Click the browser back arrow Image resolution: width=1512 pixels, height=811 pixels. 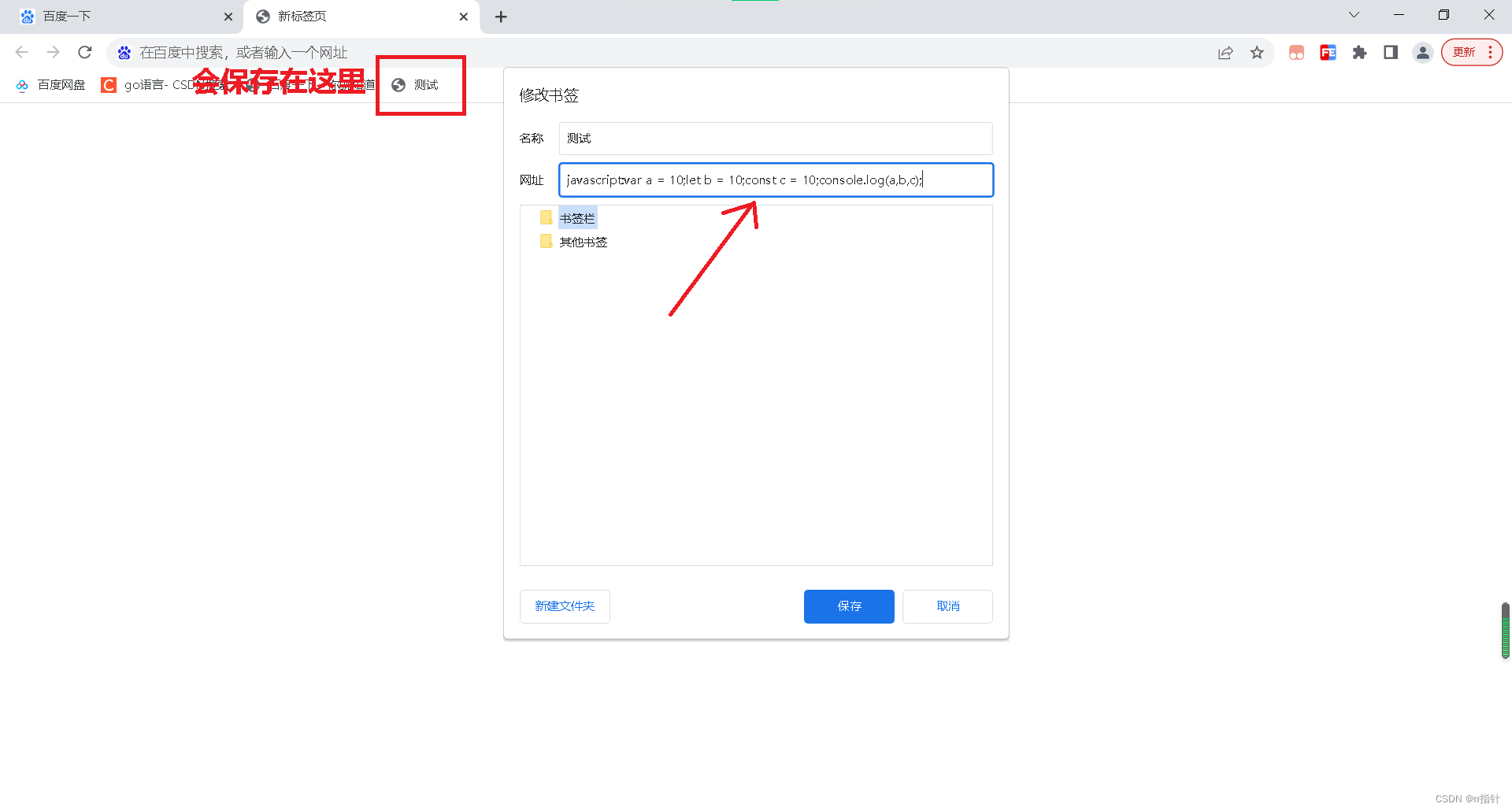(x=22, y=53)
